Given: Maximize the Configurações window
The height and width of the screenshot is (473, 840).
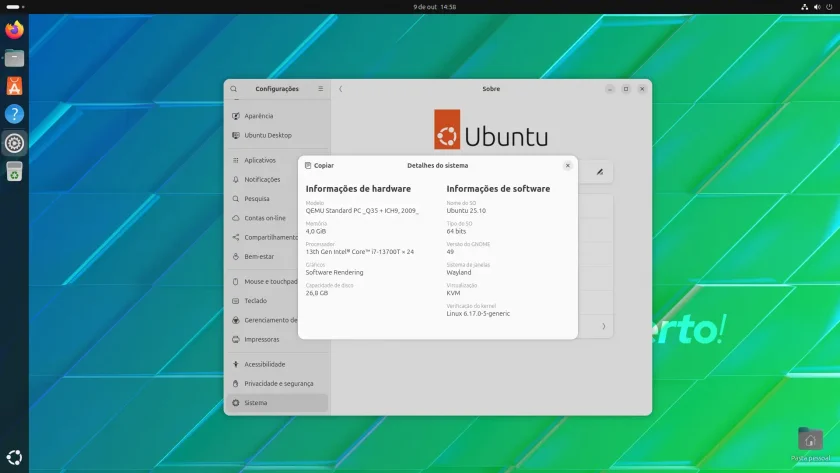Looking at the screenshot, I should click(x=626, y=89).
